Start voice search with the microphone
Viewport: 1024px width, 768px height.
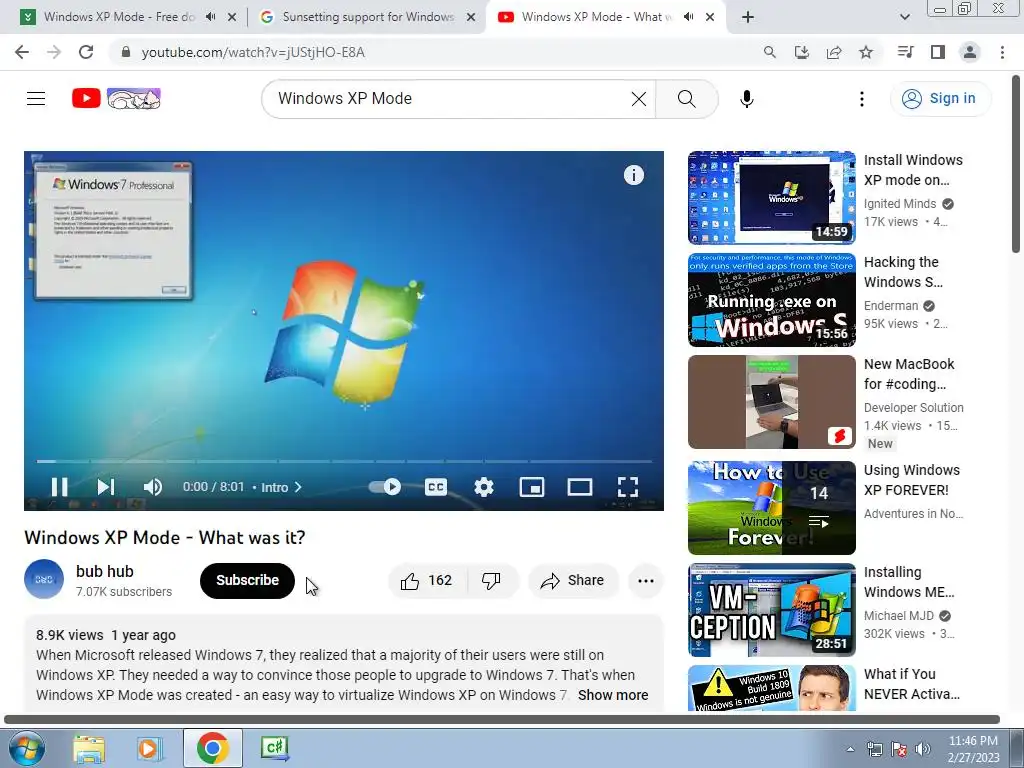point(746,99)
